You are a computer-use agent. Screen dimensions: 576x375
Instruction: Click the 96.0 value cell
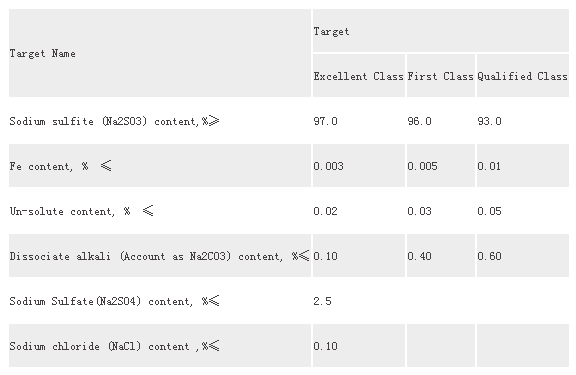point(441,121)
